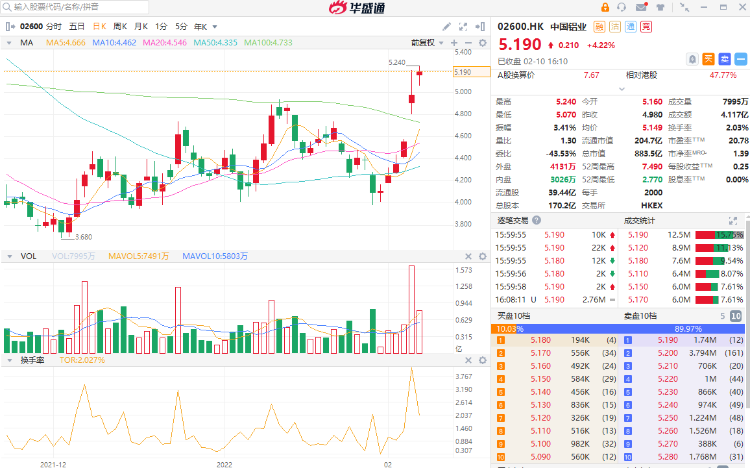Collapse the VOL indicator triangle
This screenshot has width=750, height=468.
(9, 256)
